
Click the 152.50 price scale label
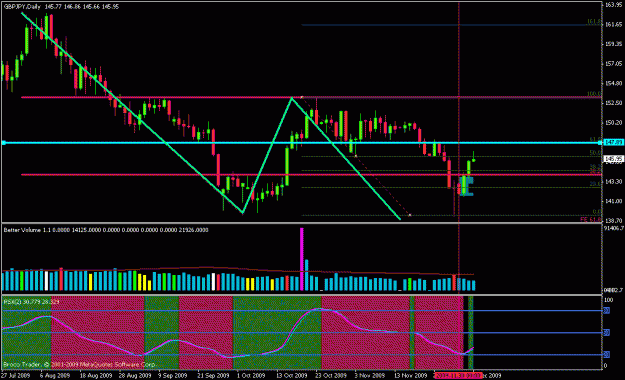pyautogui.click(x=613, y=103)
